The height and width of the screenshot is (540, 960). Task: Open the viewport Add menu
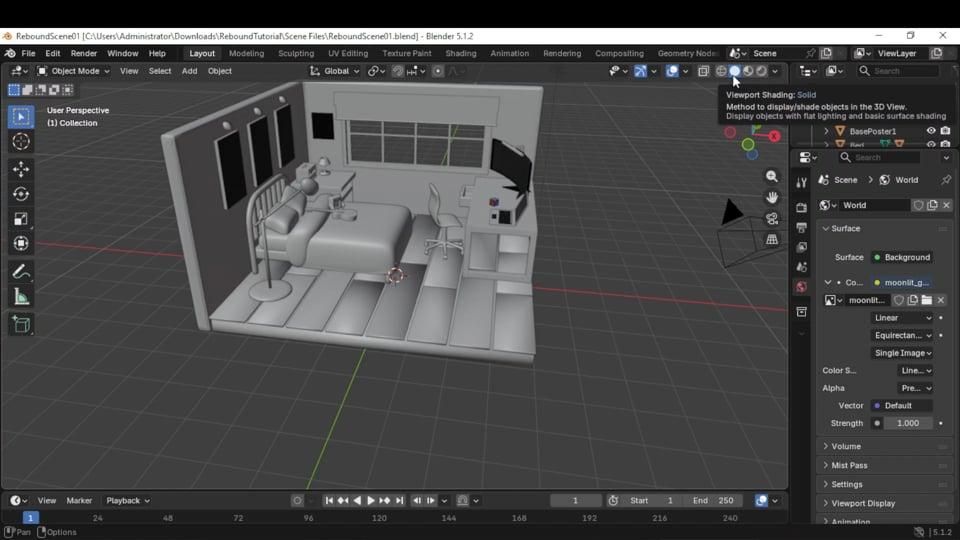pos(189,71)
